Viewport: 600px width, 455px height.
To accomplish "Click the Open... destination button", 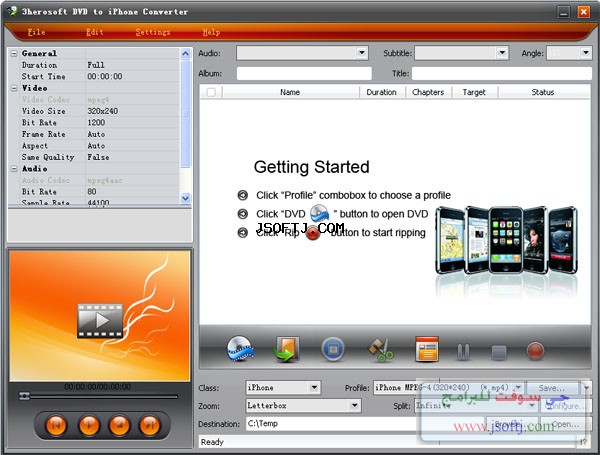I will tap(566, 424).
